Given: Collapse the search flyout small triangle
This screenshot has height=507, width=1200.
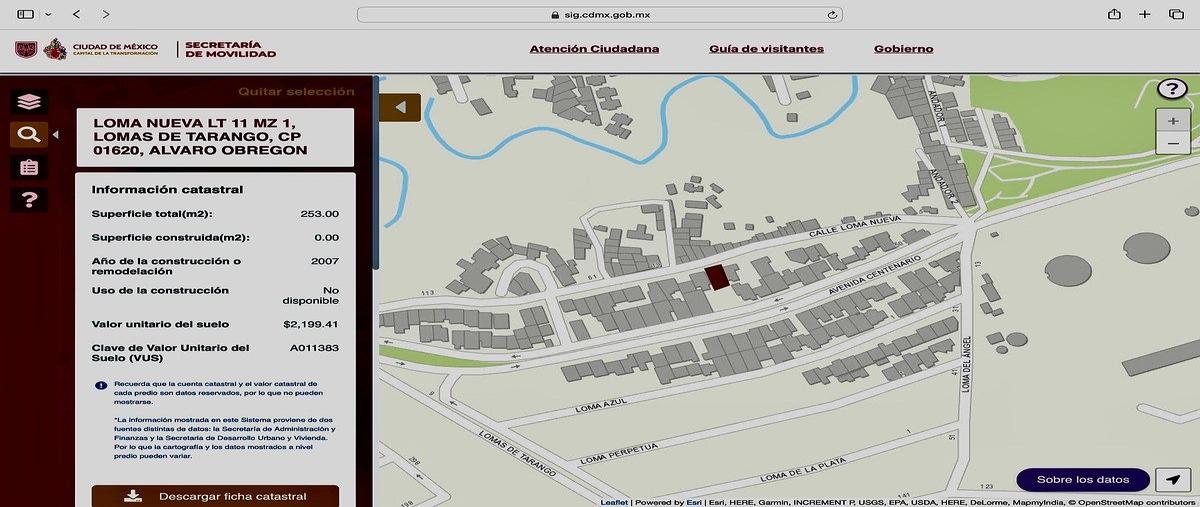Looking at the screenshot, I should click(x=56, y=134).
